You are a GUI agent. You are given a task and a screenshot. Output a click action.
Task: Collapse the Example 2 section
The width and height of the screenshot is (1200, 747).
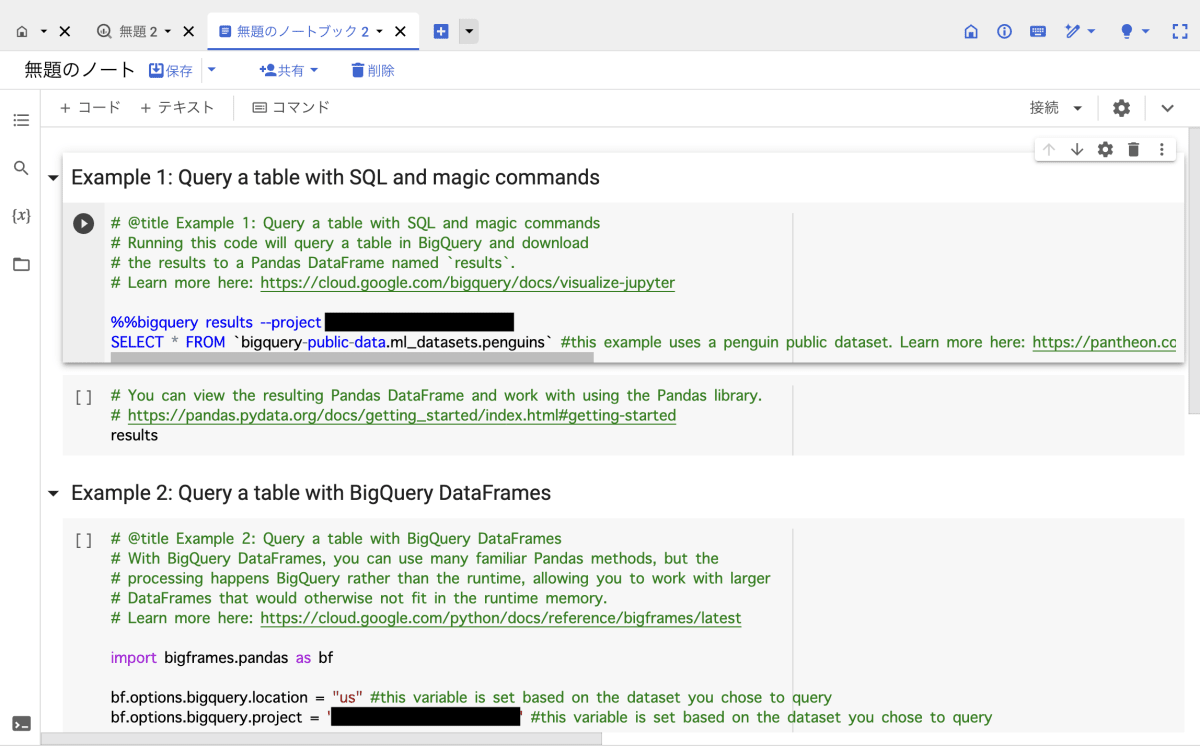(x=53, y=493)
